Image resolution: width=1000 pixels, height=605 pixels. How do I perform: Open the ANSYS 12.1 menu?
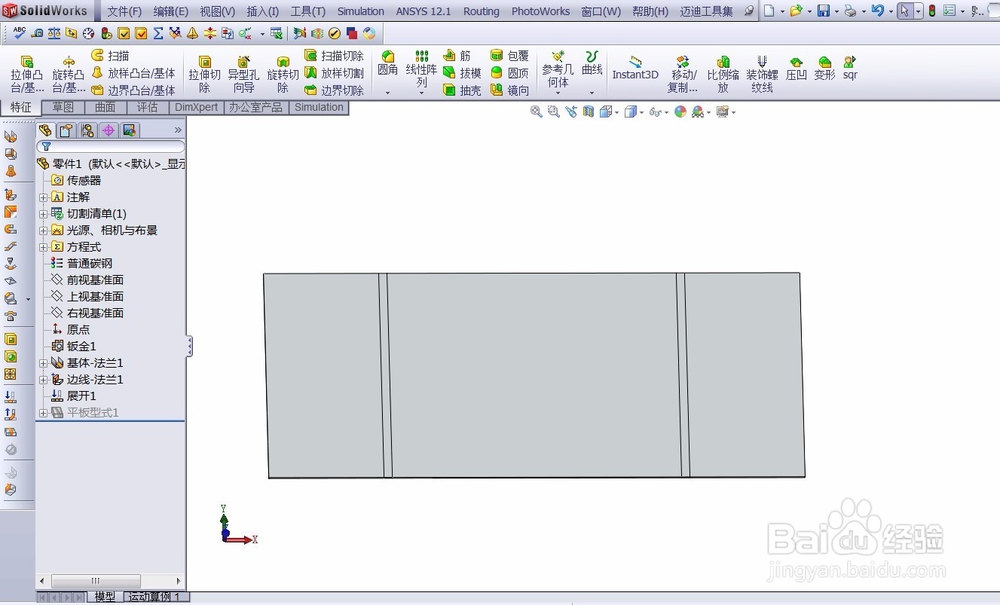pos(423,11)
